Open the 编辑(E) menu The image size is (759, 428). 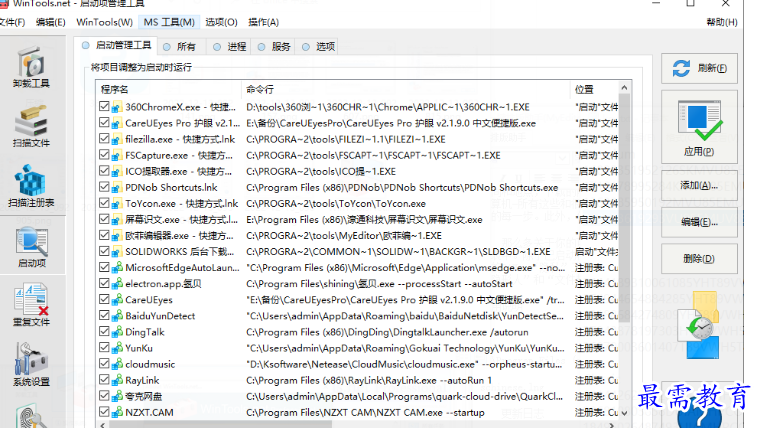[x=50, y=22]
